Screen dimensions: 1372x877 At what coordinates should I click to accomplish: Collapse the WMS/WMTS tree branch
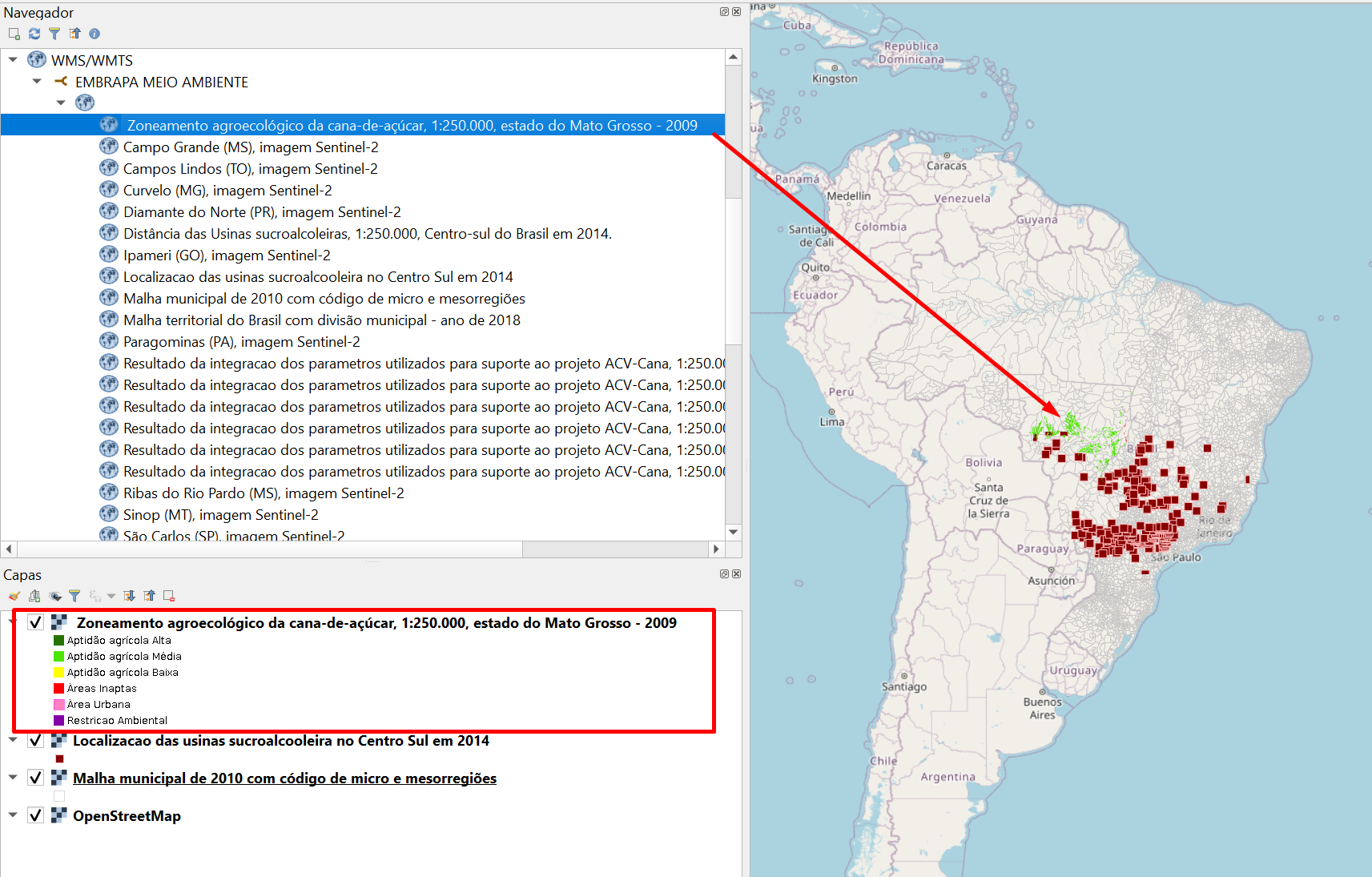pos(12,59)
